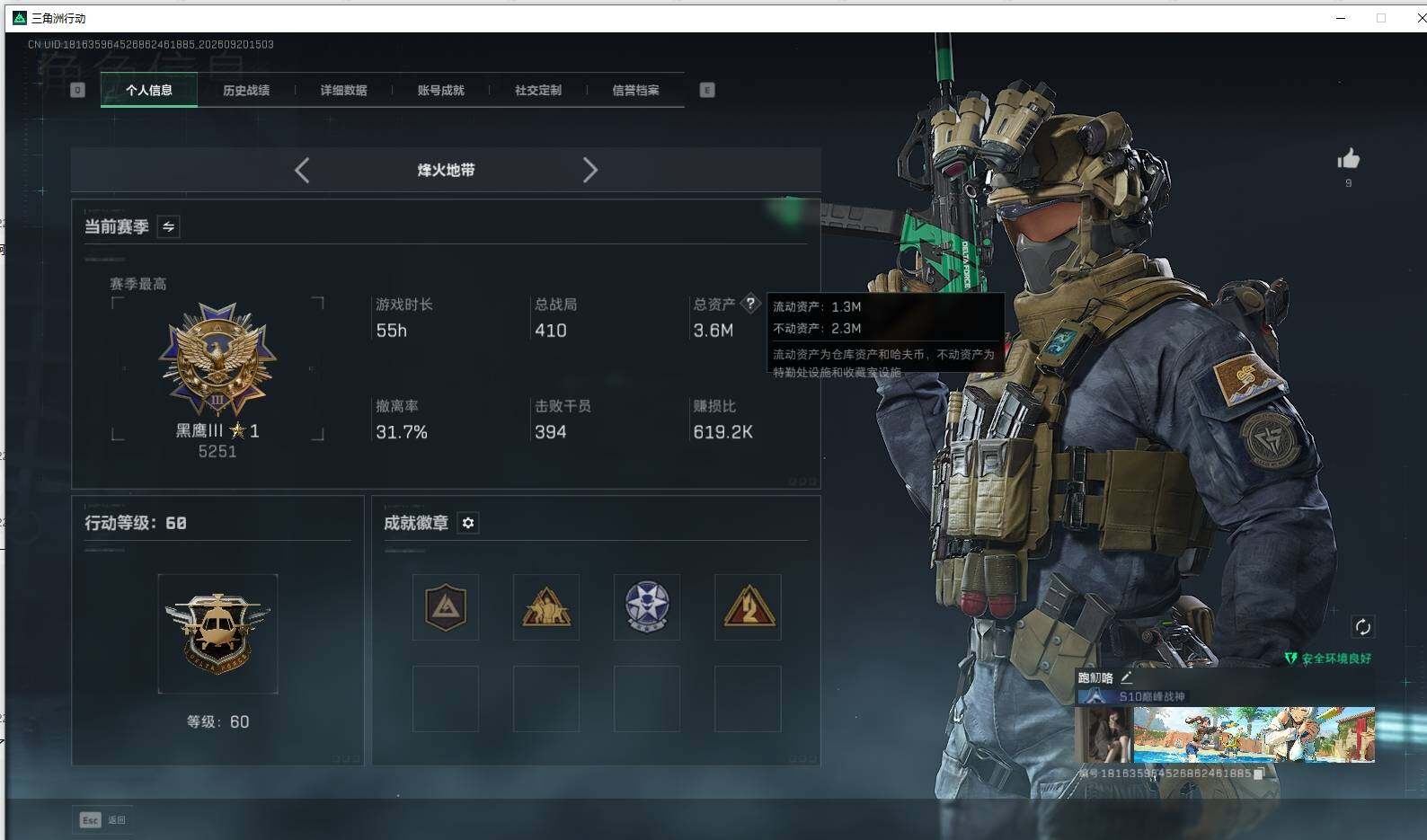Switch to next game mode with right arrow
The height and width of the screenshot is (840, 1427).
[589, 170]
